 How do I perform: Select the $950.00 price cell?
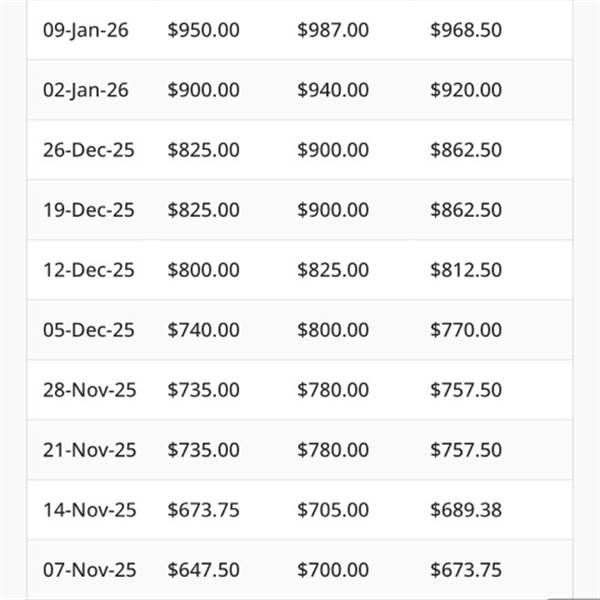tap(203, 30)
